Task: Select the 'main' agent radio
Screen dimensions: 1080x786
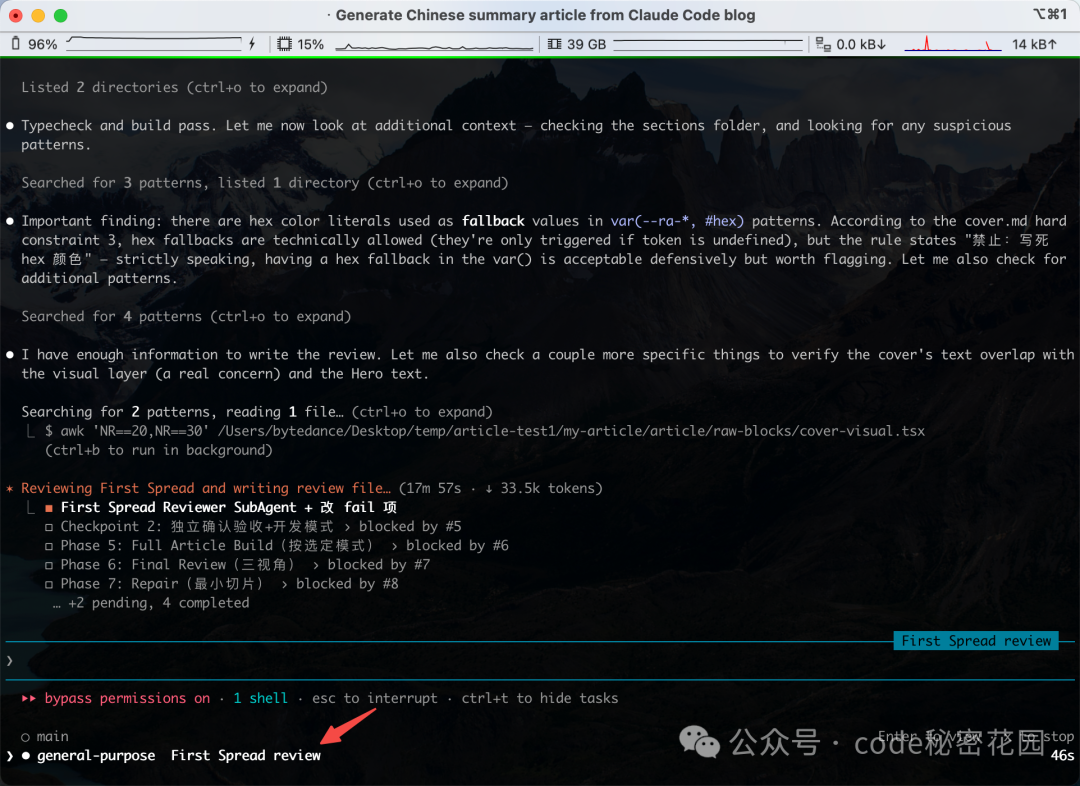Action: [25, 737]
